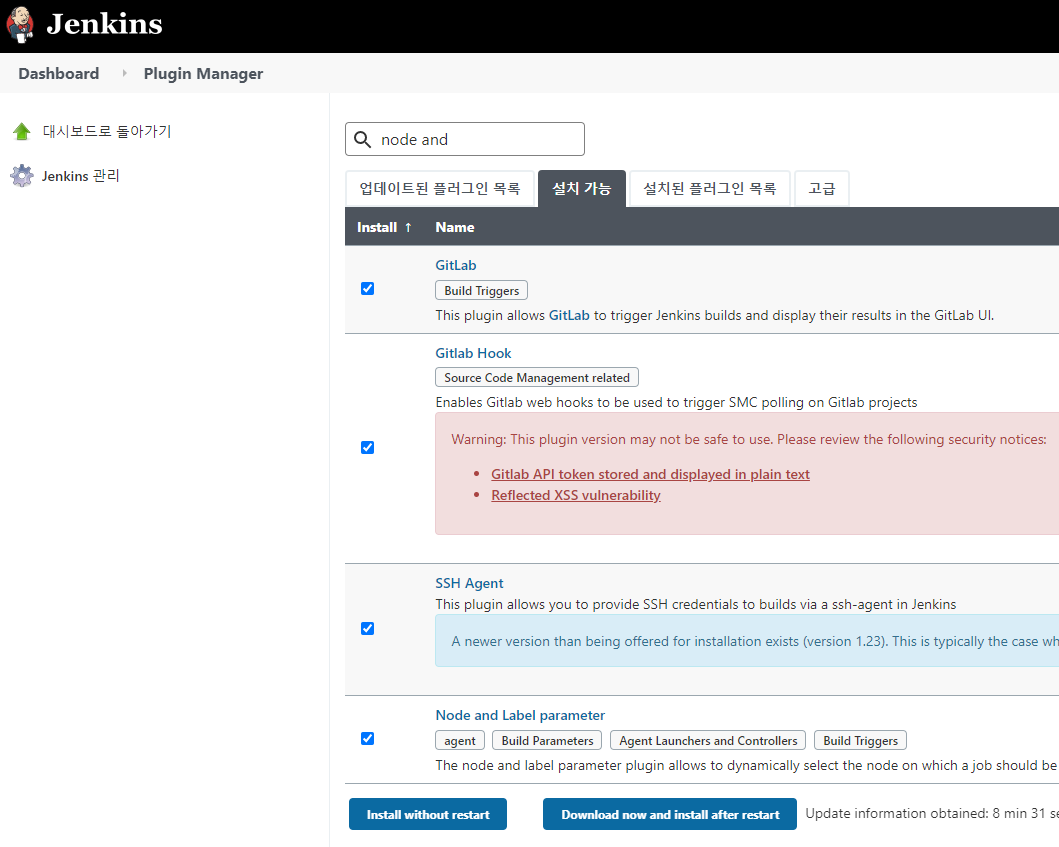The image size is (1059, 847).
Task: Click Build Triggers tag under Node and Label
Action: point(860,741)
